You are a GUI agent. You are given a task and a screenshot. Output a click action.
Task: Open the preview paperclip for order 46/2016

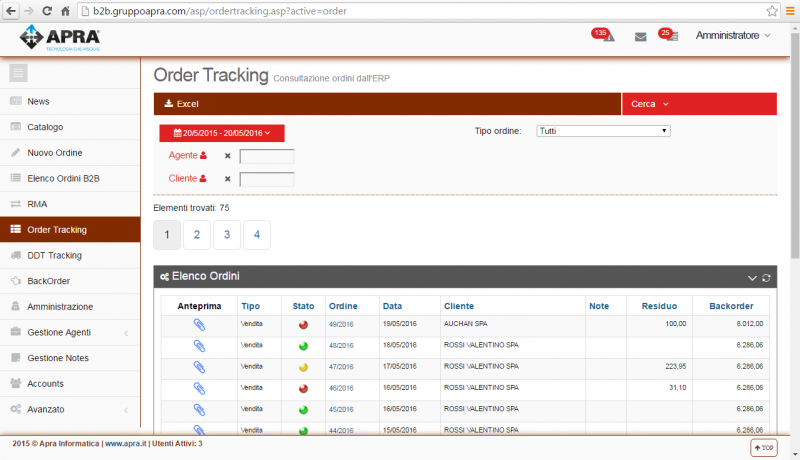199,389
